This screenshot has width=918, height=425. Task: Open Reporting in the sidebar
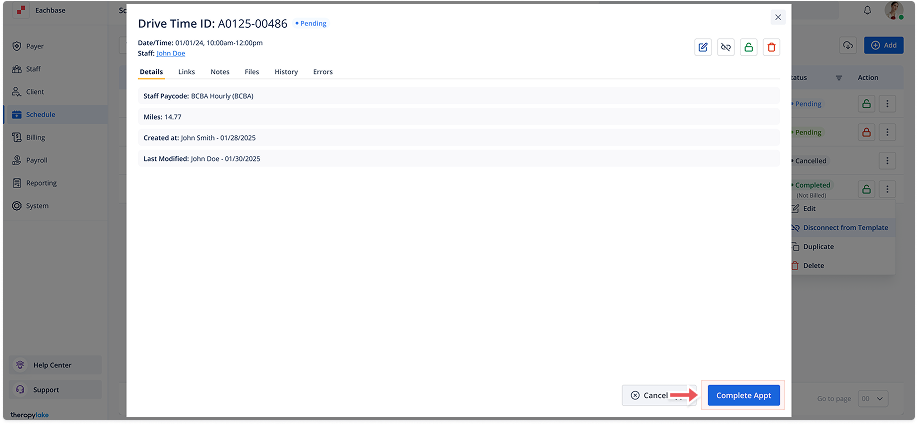tap(55, 183)
